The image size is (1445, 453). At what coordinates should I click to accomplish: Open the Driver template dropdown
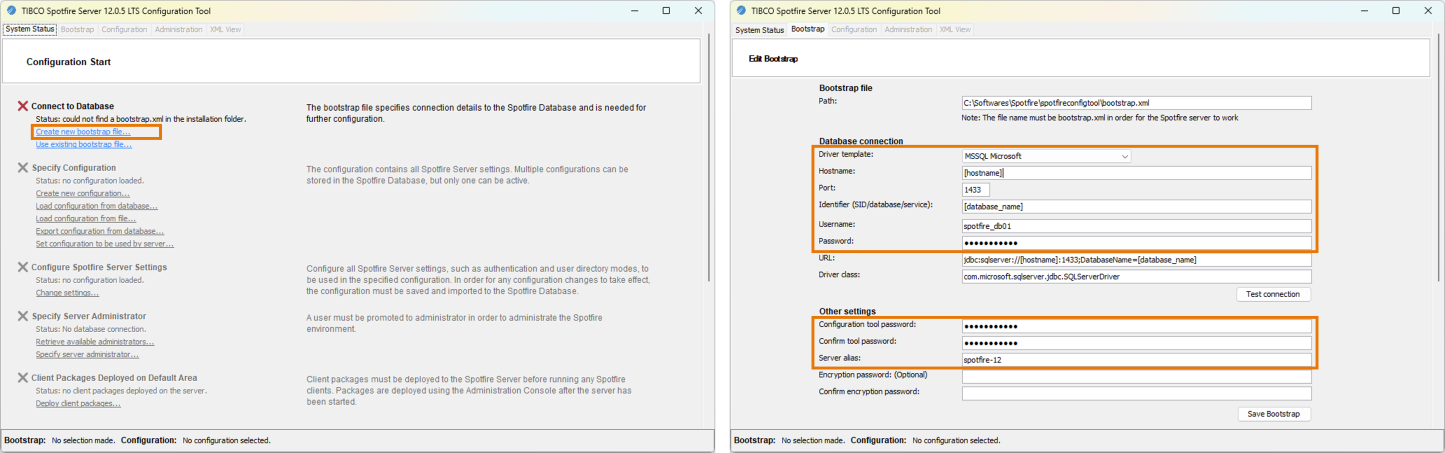tap(1046, 156)
